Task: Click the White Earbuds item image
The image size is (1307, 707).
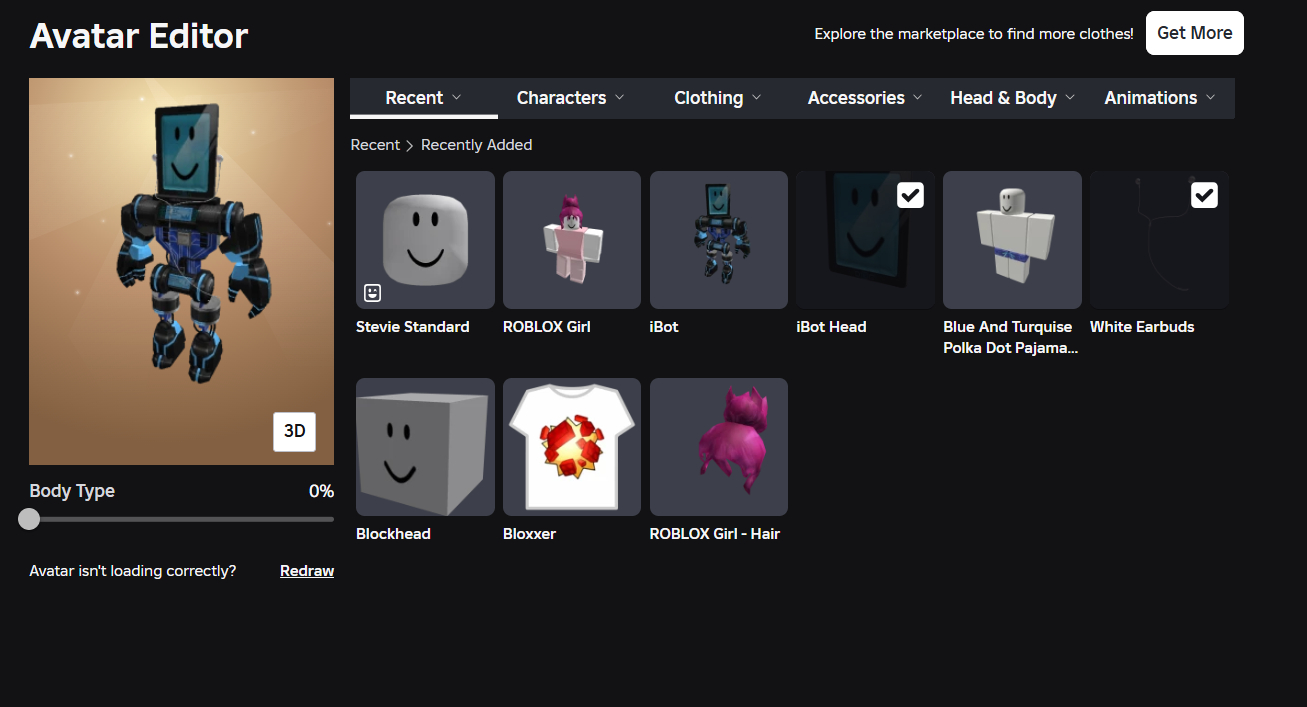Action: tap(1159, 240)
